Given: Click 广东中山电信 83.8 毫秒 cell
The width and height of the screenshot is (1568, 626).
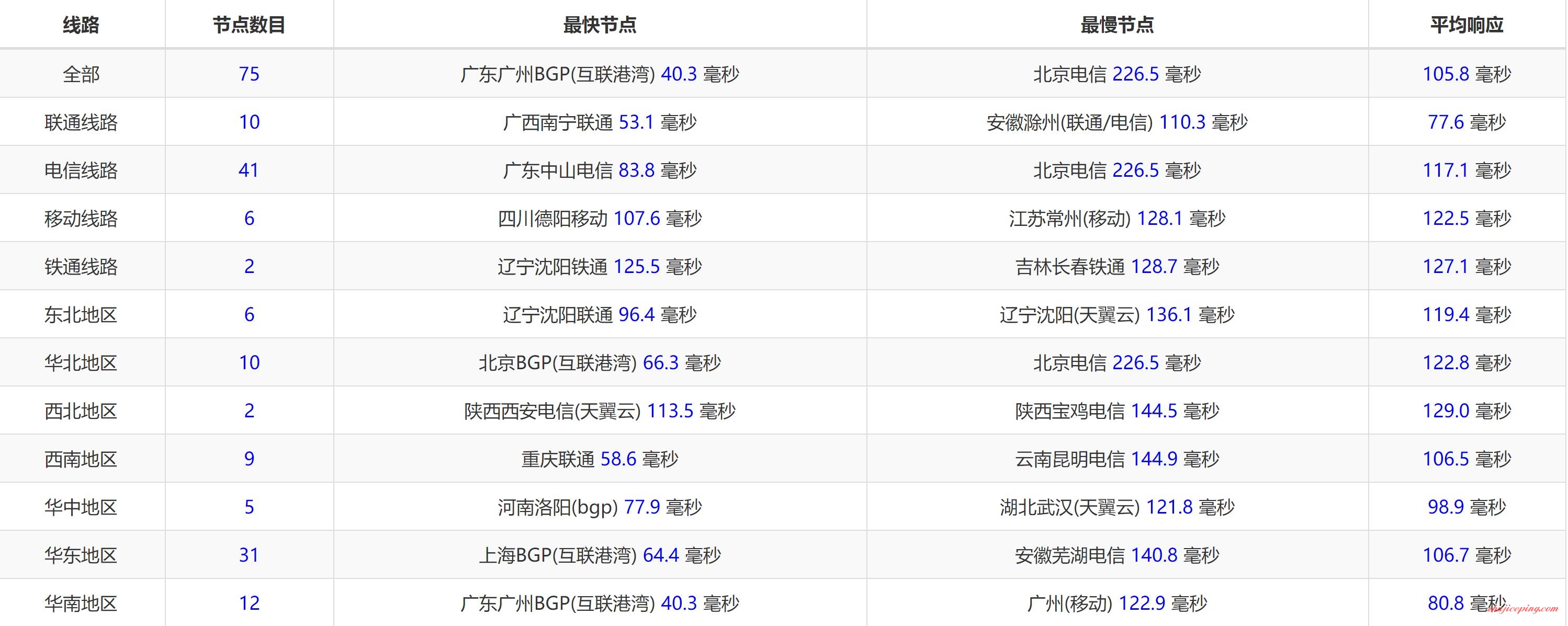Looking at the screenshot, I should click(600, 170).
